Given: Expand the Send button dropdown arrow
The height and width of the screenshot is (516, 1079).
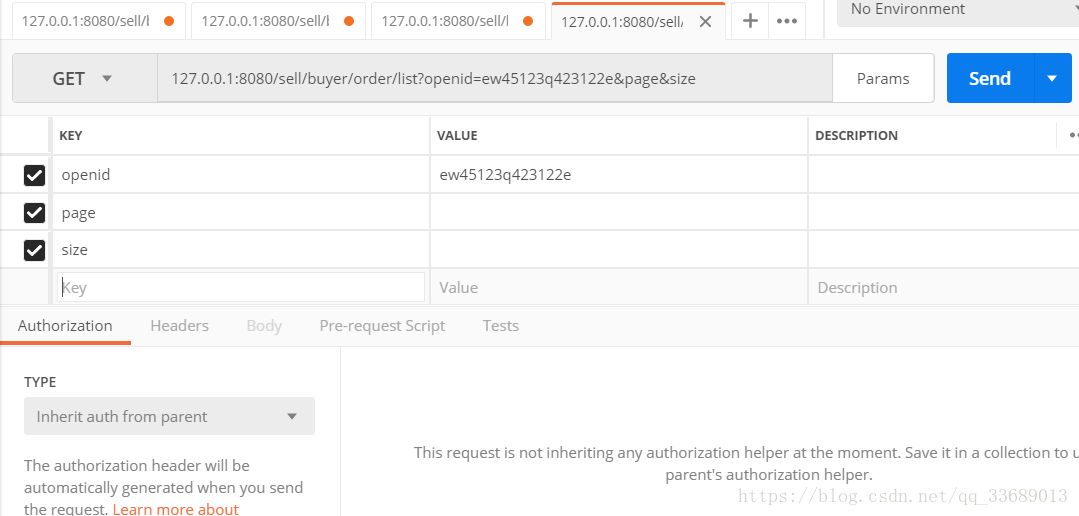Looking at the screenshot, I should [x=1052, y=78].
